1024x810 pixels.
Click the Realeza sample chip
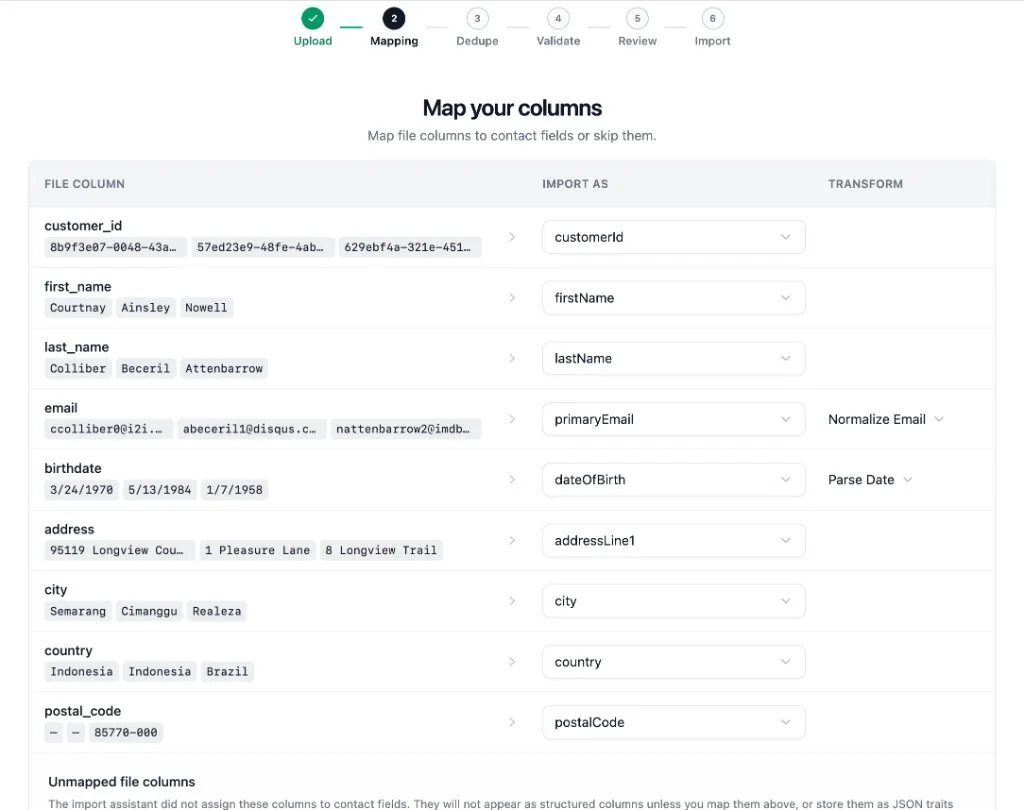click(x=217, y=611)
